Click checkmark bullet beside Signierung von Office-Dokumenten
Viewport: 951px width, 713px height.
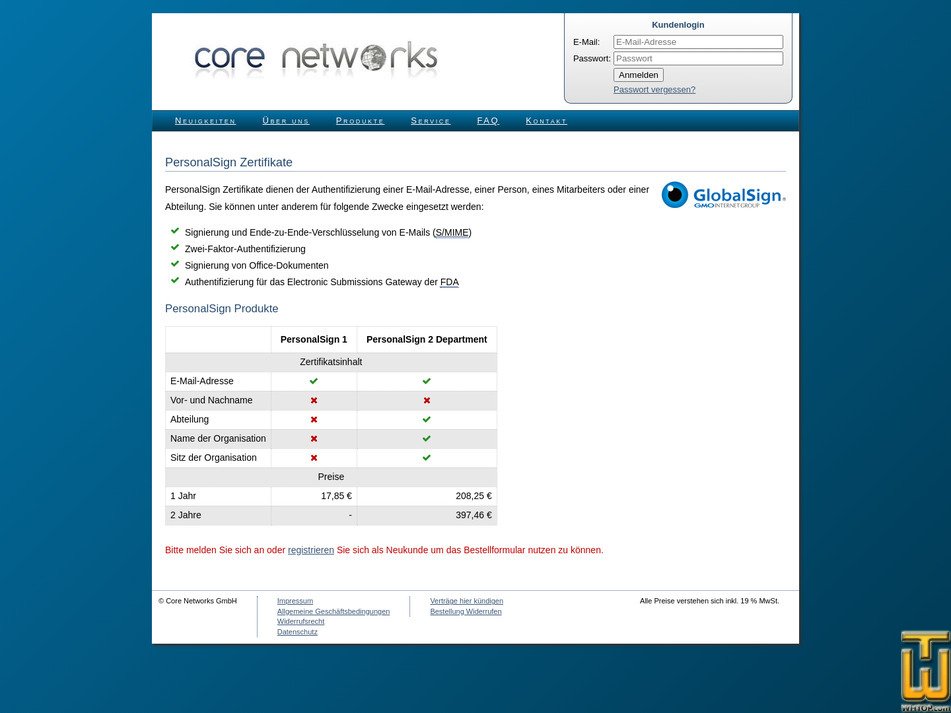pos(175,264)
